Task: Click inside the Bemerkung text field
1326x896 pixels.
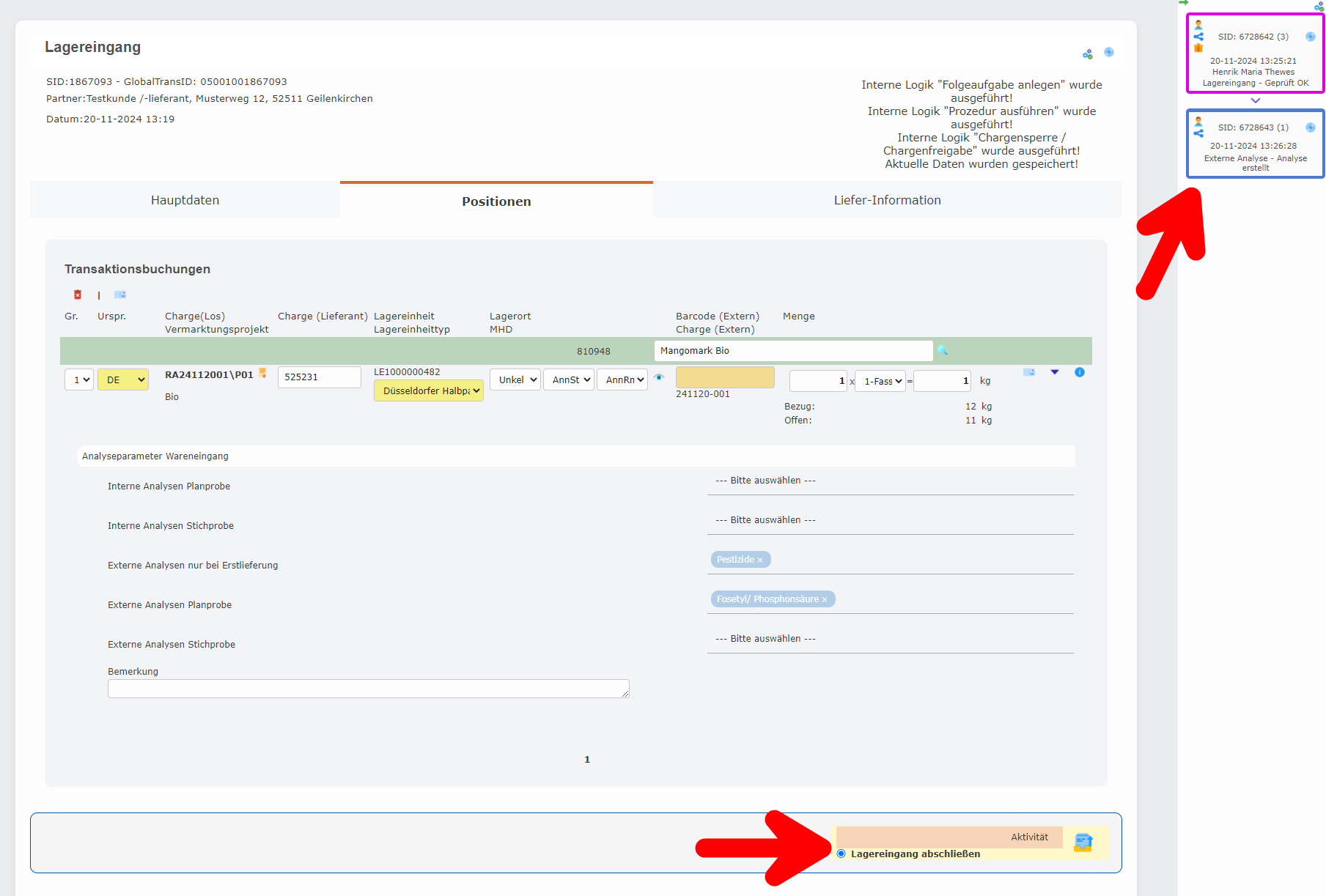Action: tap(367, 689)
